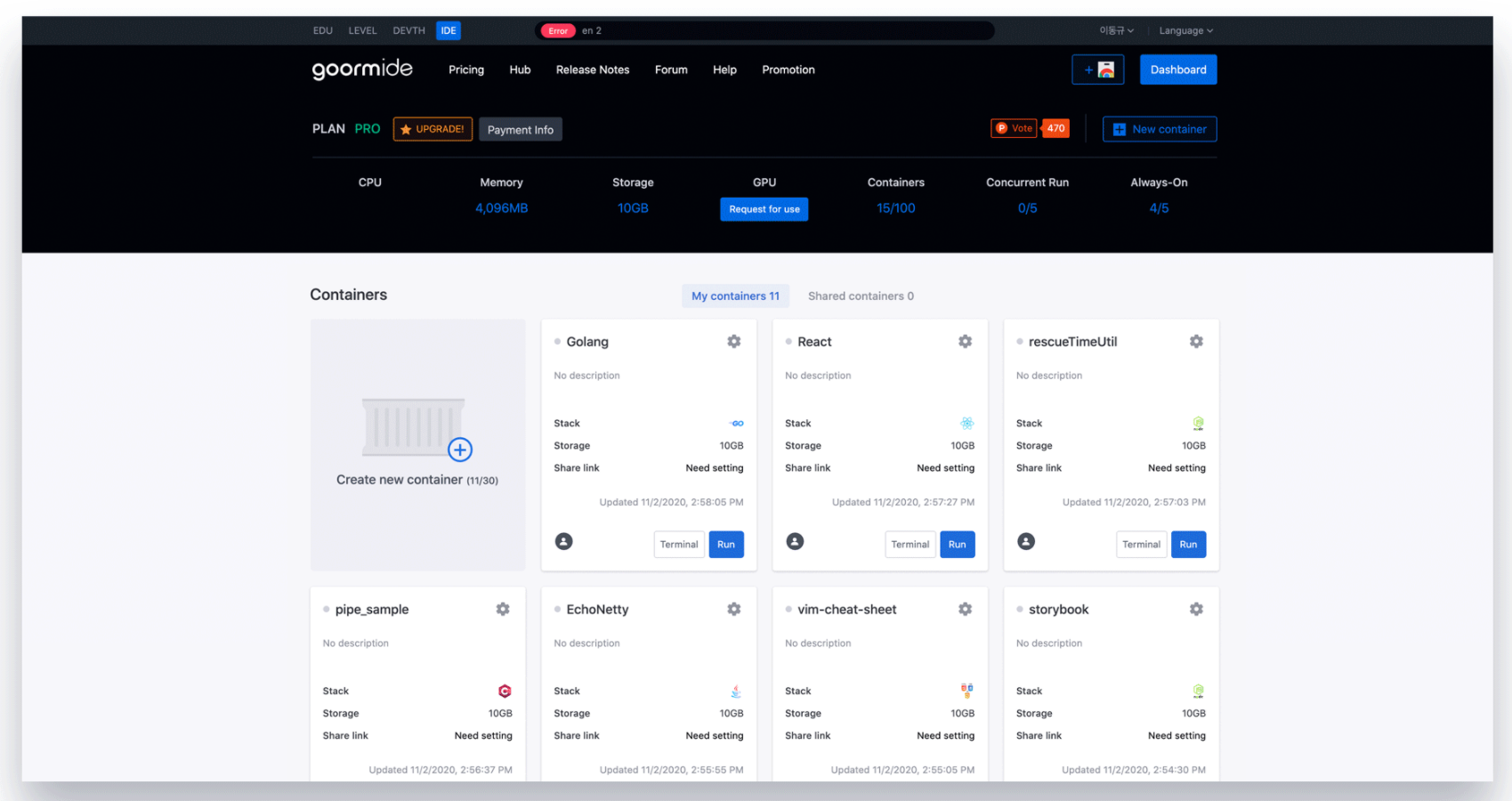Viewport: 1512px width, 801px height.
Task: Click the New container button
Action: pos(1160,129)
